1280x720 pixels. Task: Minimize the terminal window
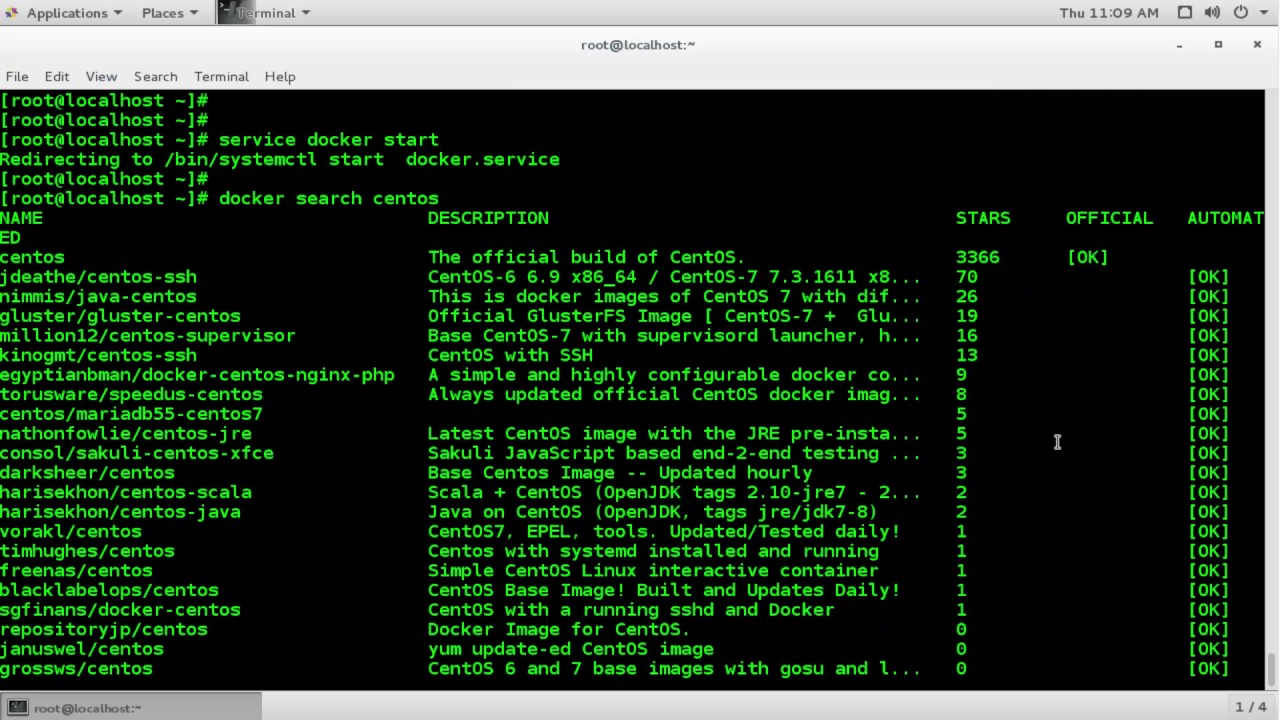click(1180, 44)
